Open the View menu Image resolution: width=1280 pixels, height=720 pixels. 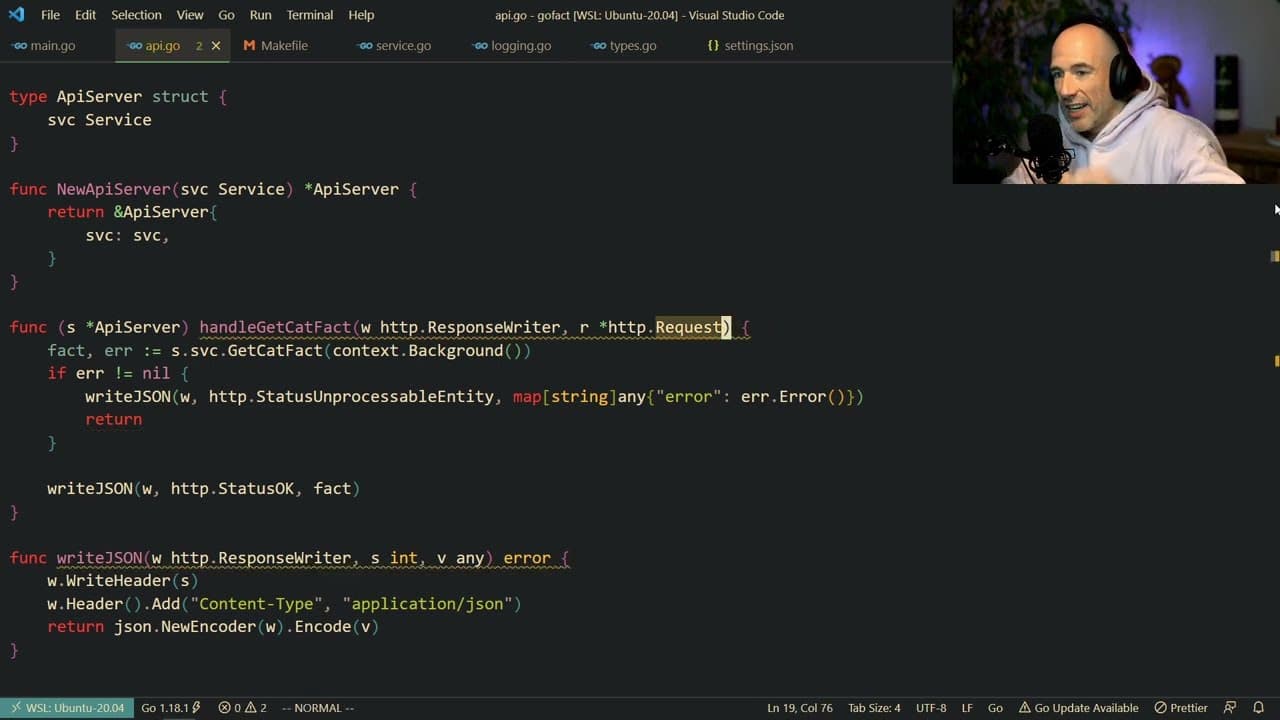190,15
